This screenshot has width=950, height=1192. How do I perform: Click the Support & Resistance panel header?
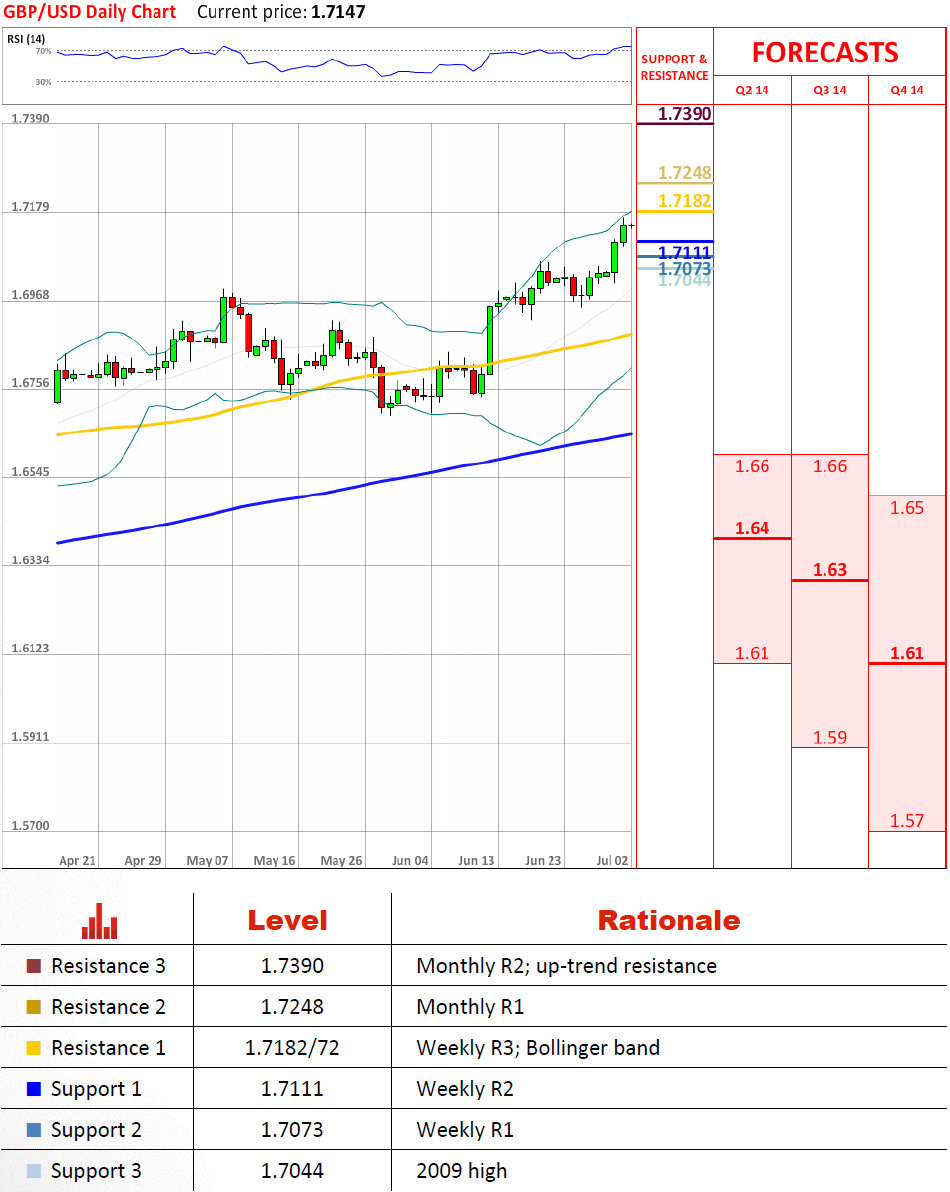pos(674,67)
